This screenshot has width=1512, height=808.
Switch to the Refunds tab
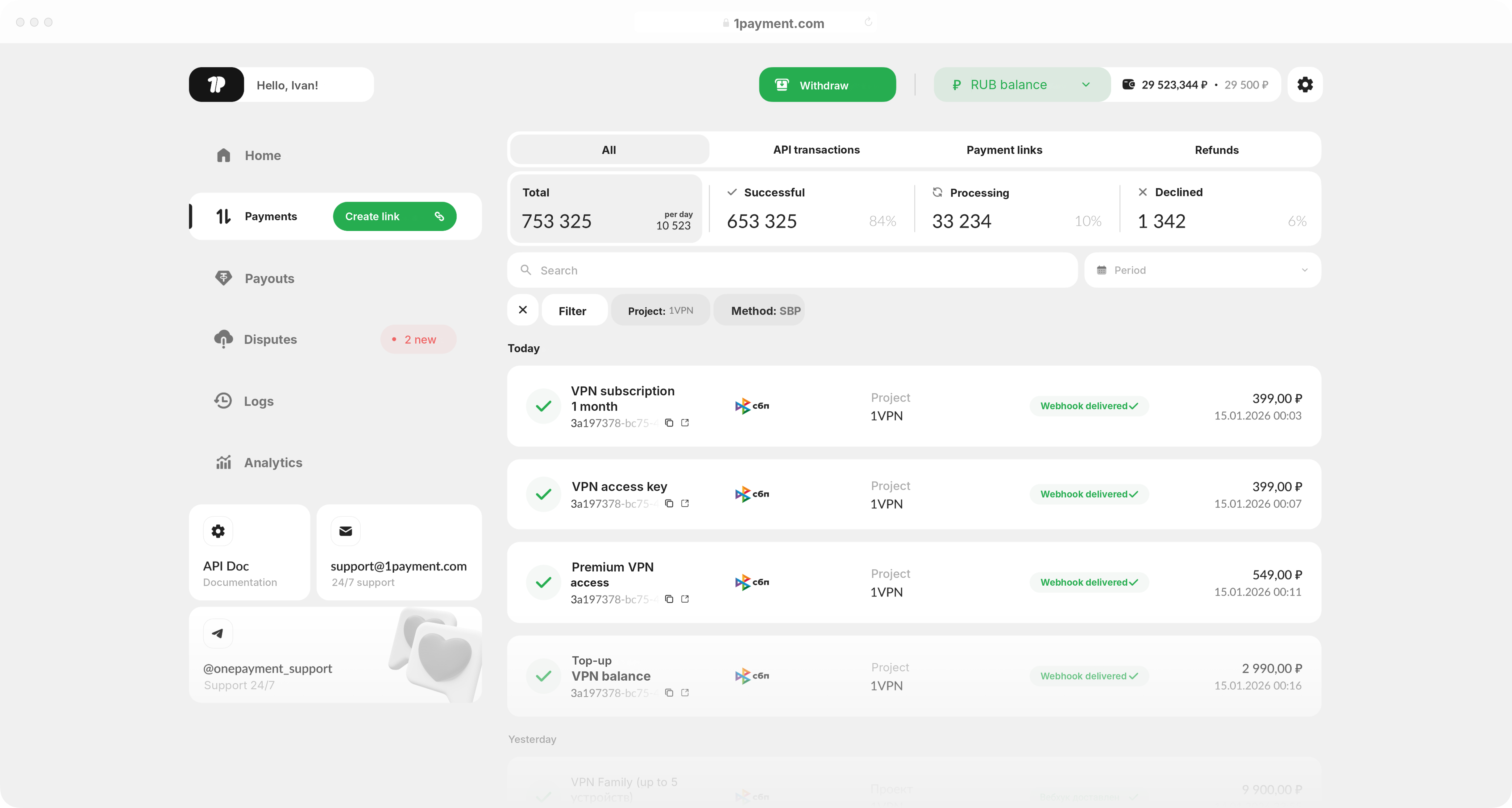click(x=1217, y=150)
